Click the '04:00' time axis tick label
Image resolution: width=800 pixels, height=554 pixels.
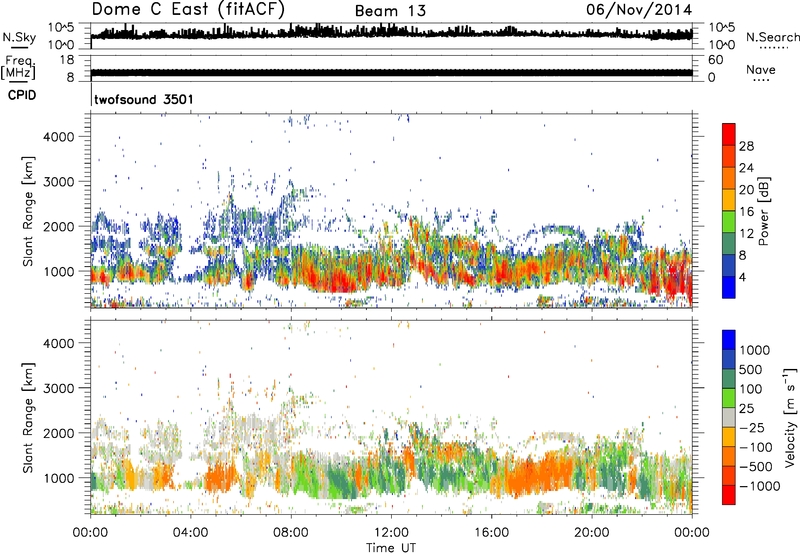pyautogui.click(x=190, y=533)
